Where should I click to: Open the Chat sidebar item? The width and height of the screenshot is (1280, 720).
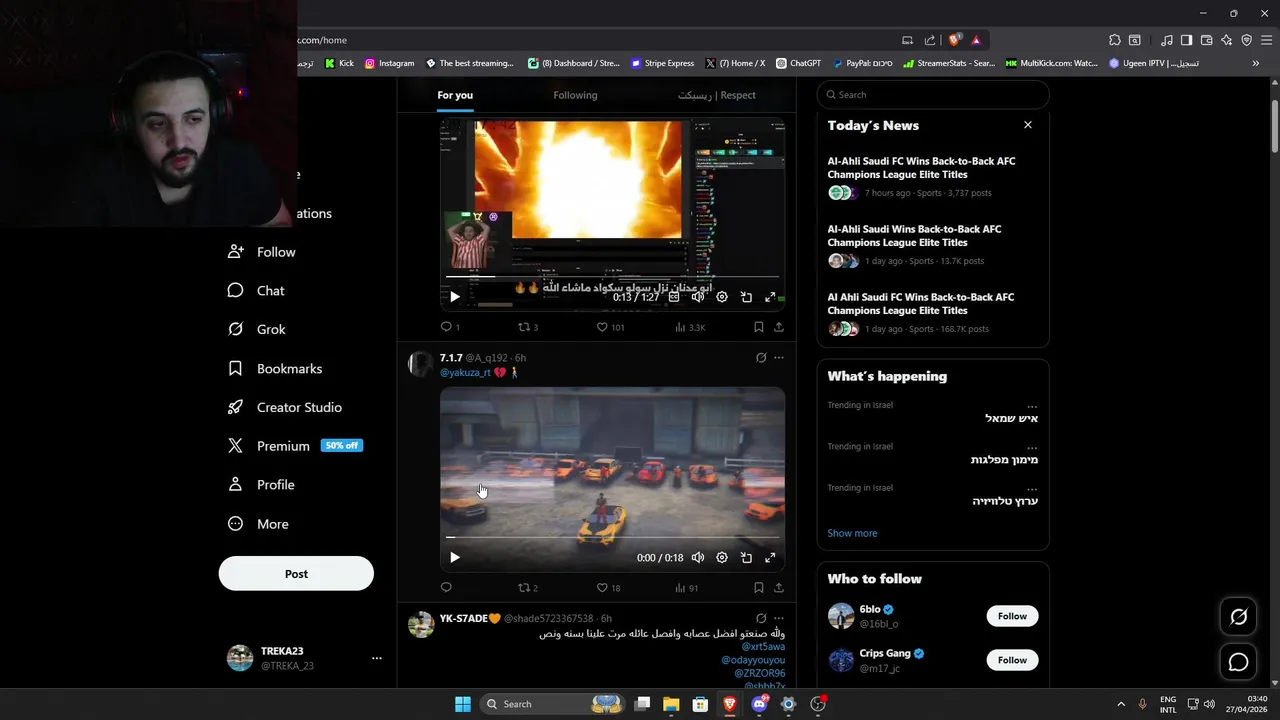point(256,290)
